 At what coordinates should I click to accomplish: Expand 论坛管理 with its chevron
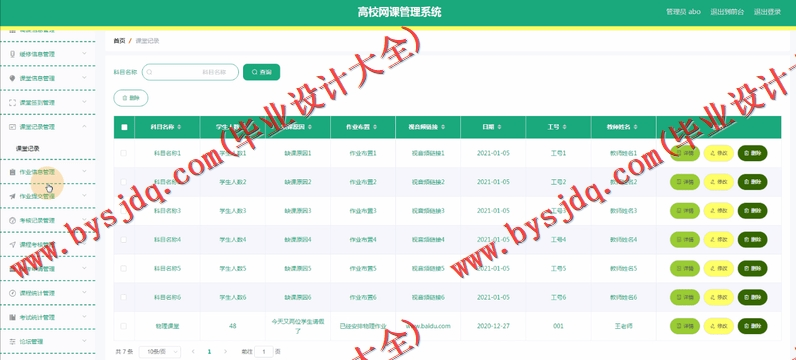(84, 341)
